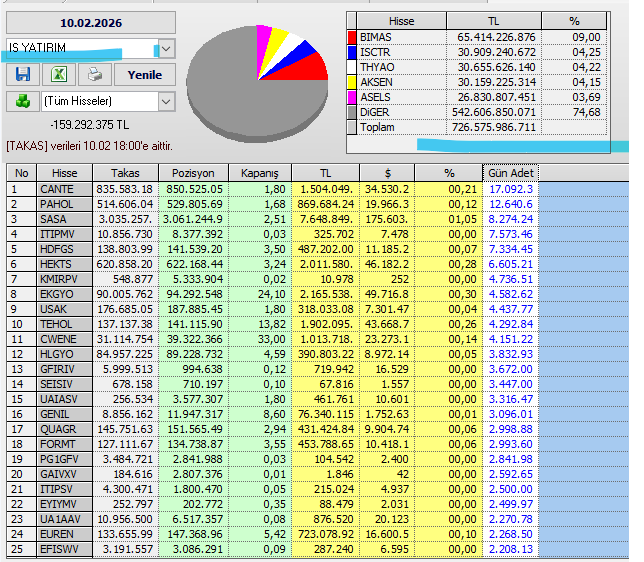Select the BIMAS row in the legend table
Image resolution: width=644 pixels, height=562 pixels.
point(477,37)
